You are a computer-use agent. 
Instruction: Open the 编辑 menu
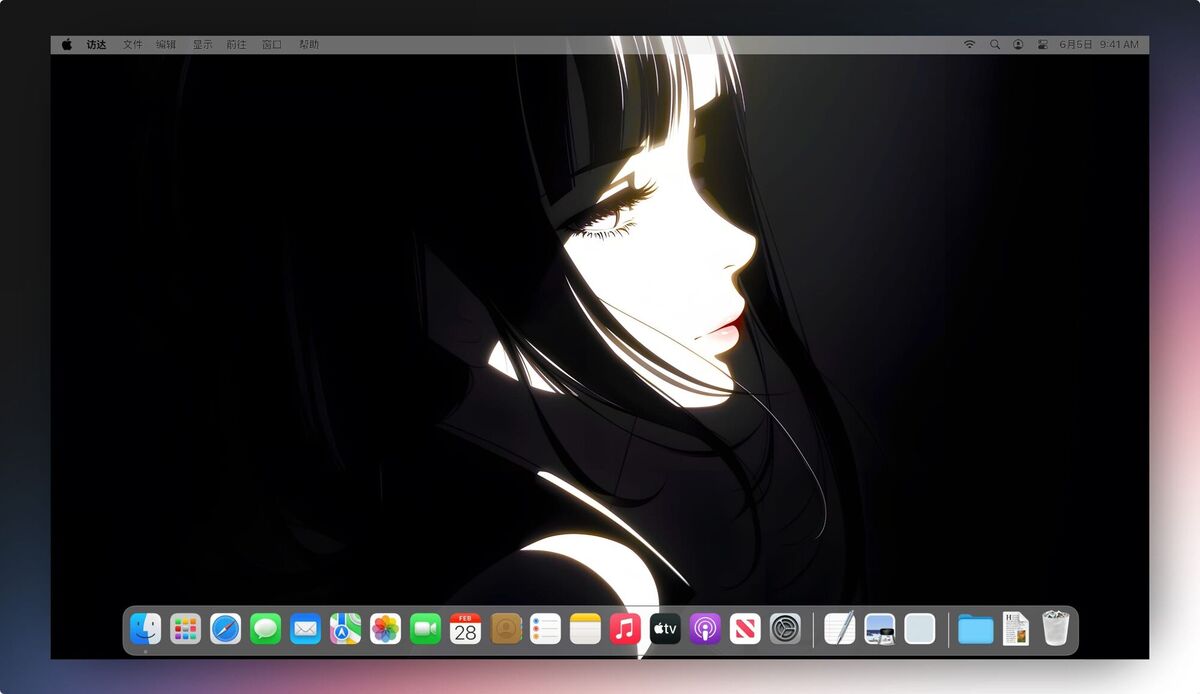click(166, 45)
